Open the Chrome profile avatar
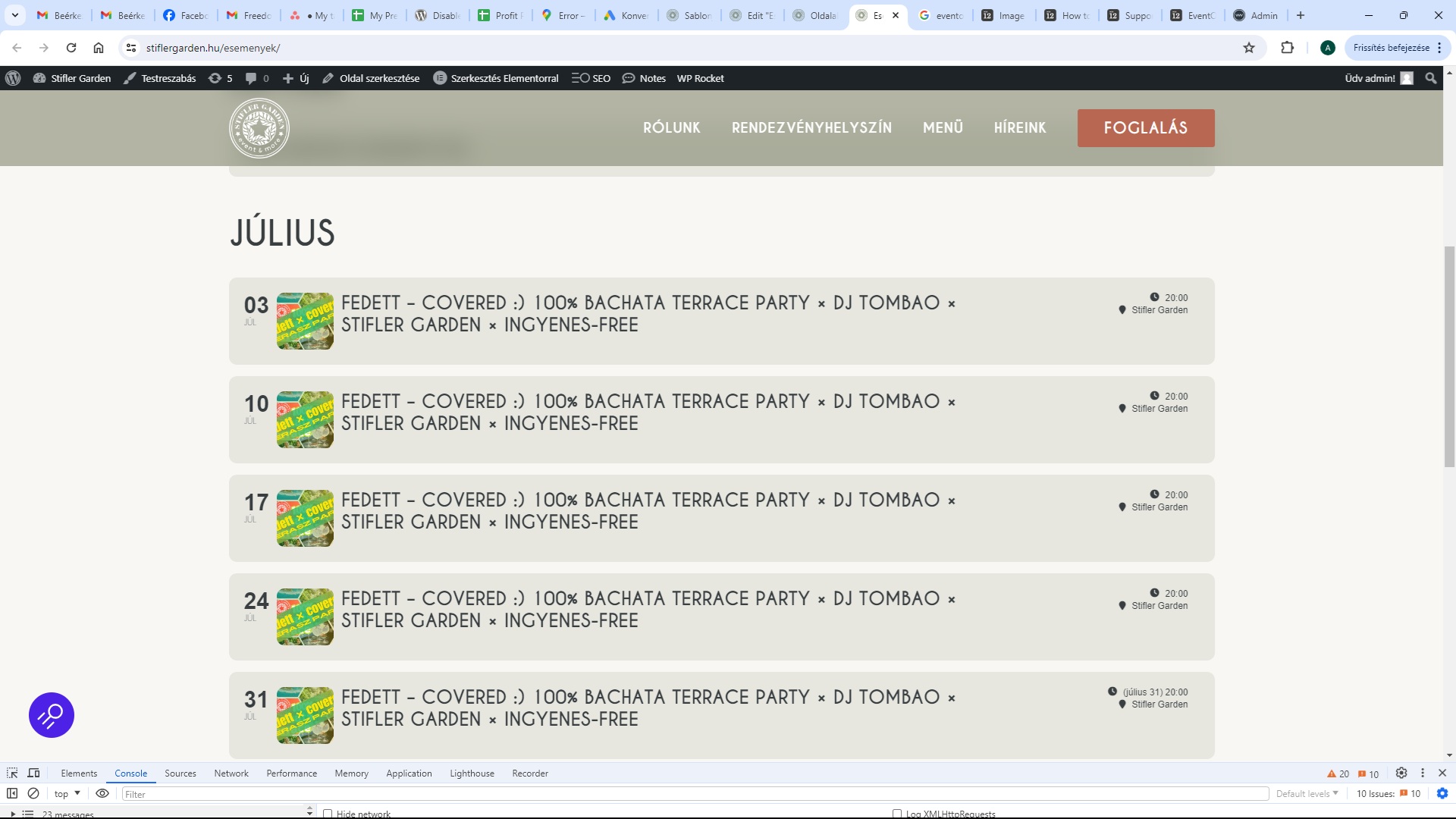Viewport: 1456px width, 819px height. click(x=1328, y=48)
